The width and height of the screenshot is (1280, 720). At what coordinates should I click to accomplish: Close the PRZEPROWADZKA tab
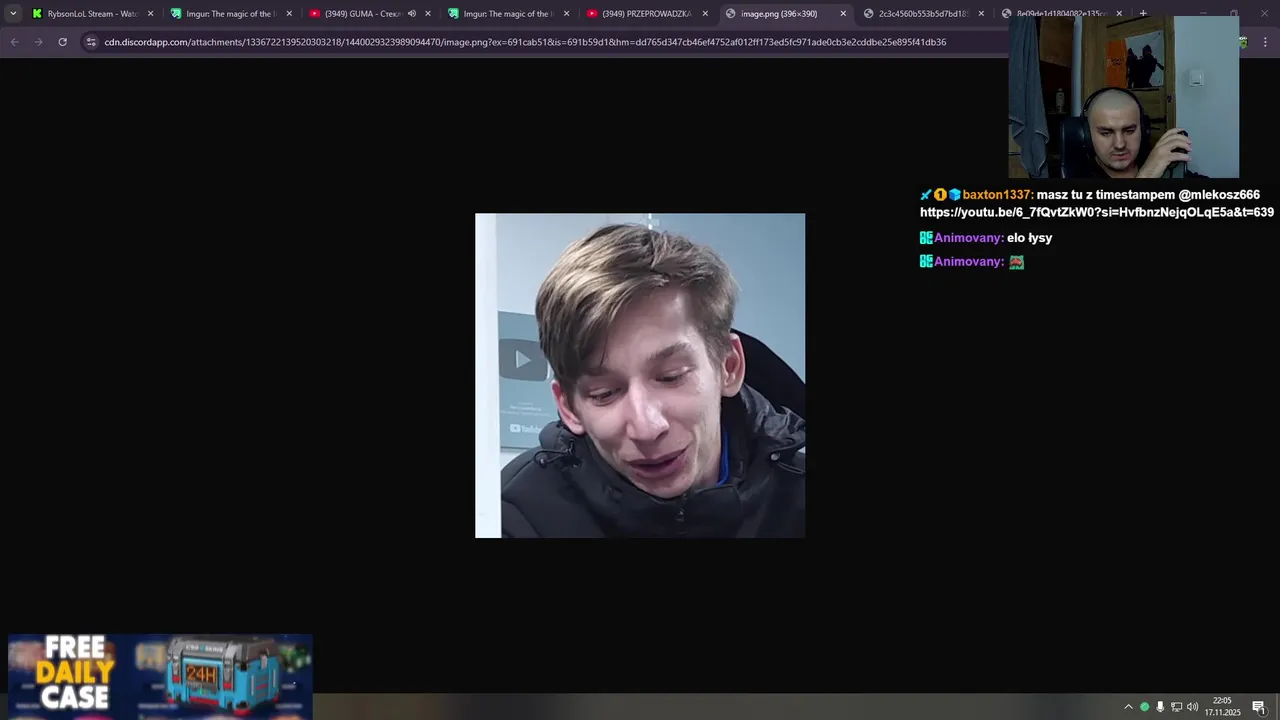pyautogui.click(x=705, y=14)
